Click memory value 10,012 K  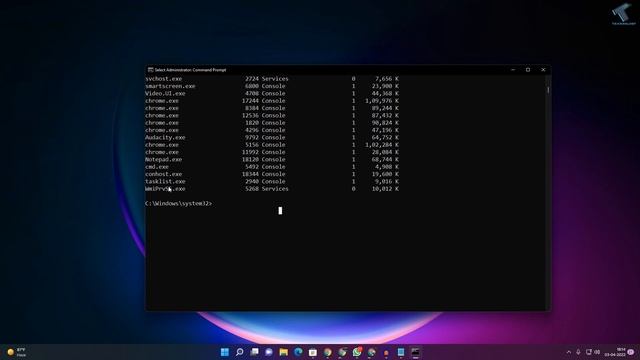coord(385,189)
